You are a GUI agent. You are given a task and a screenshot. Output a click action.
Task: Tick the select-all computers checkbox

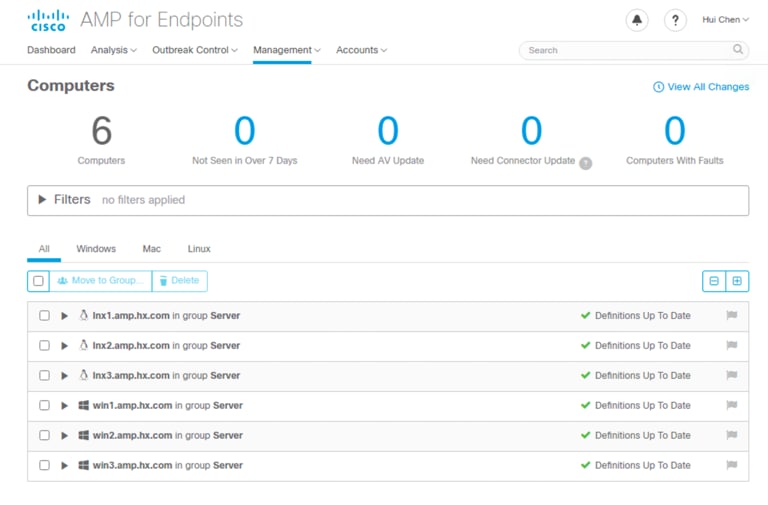38,281
